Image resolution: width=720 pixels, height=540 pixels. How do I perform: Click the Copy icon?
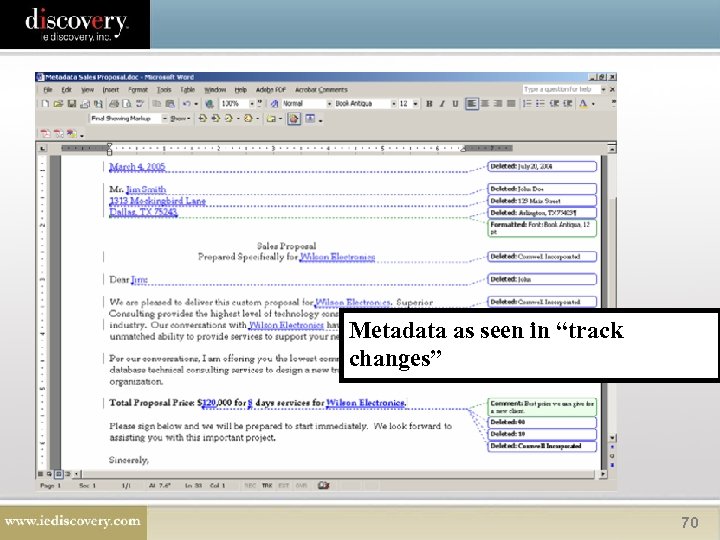tap(157, 104)
